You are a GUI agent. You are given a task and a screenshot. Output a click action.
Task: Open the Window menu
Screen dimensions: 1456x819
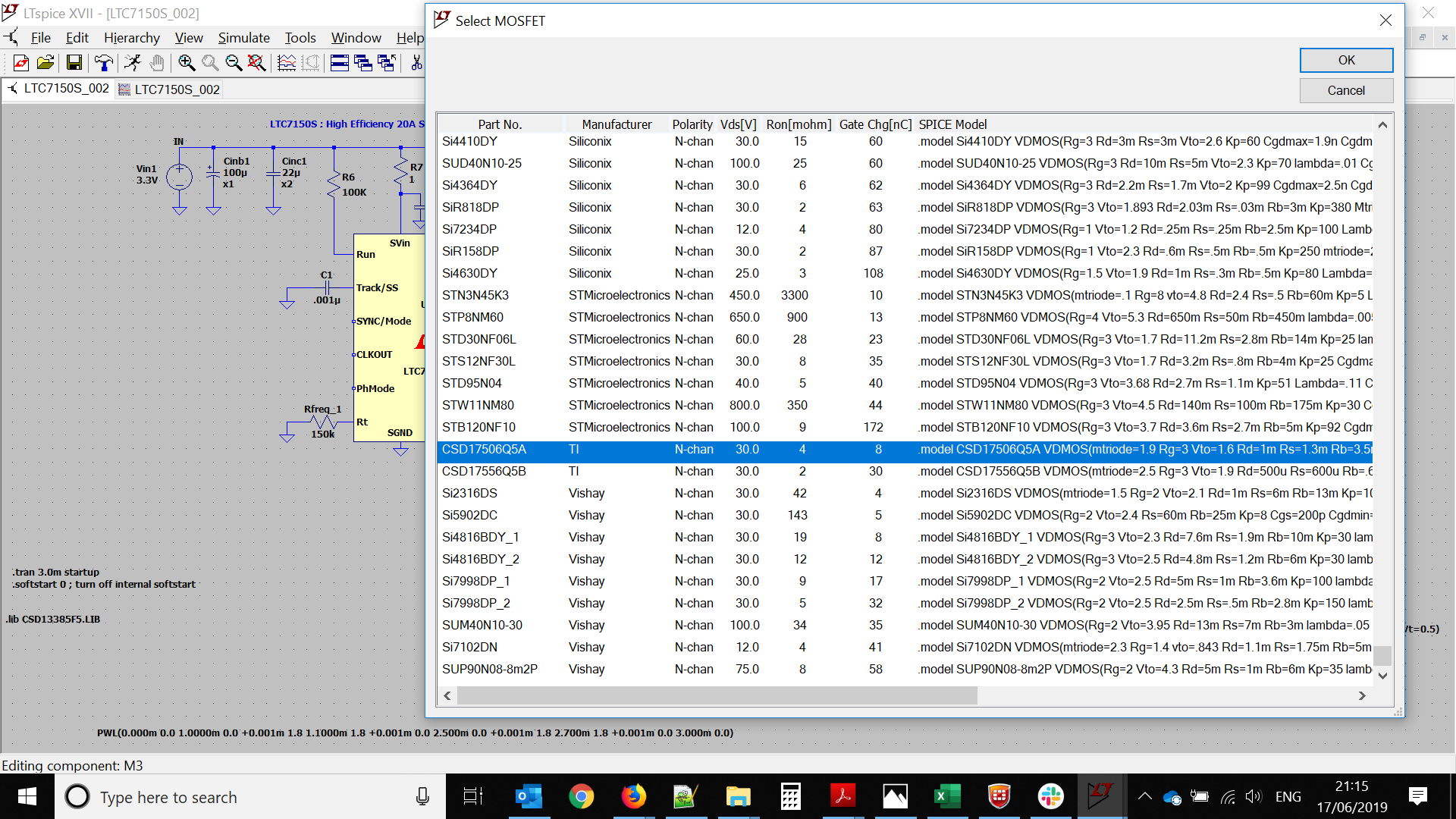coord(356,38)
